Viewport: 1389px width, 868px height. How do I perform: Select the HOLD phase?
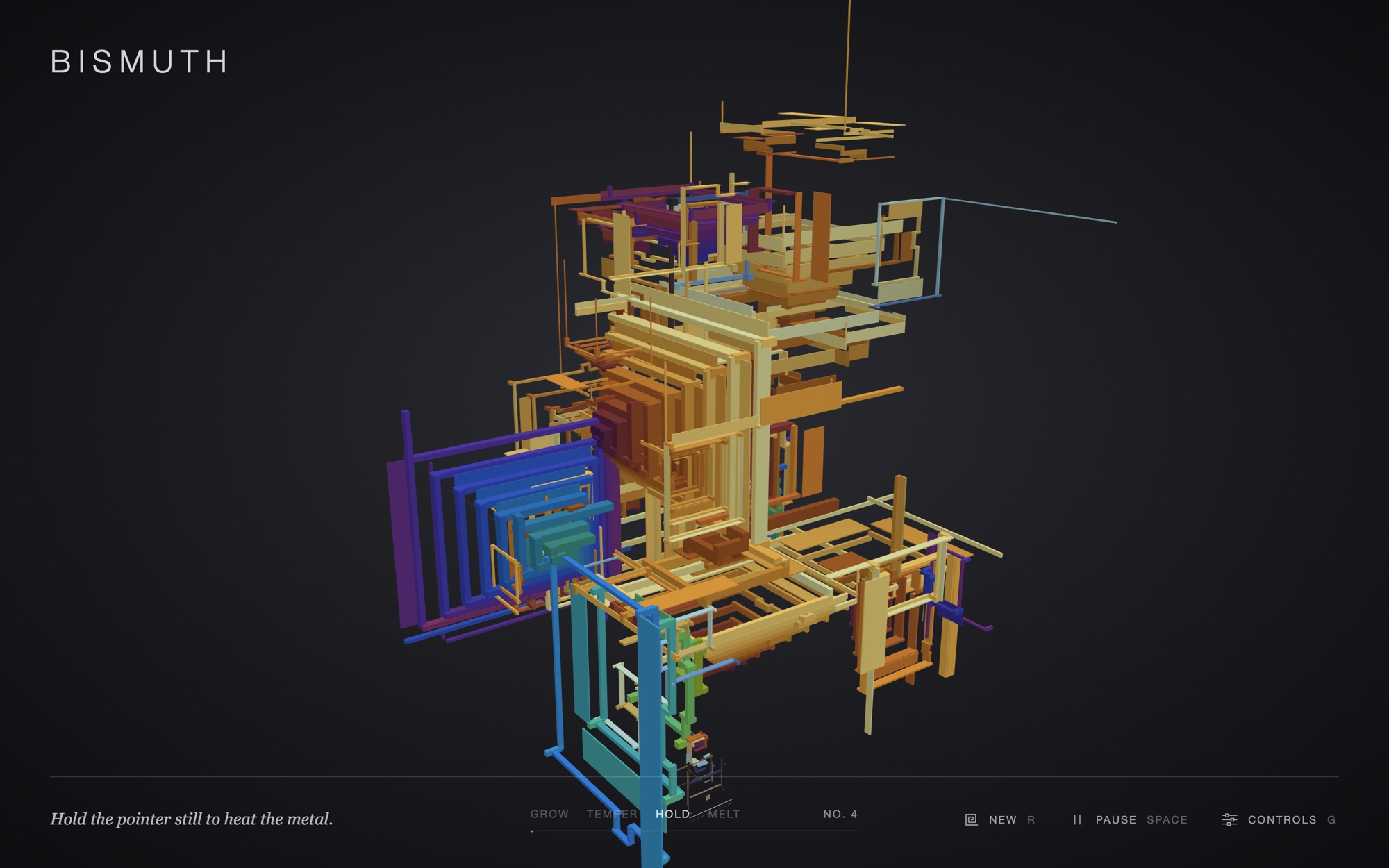coord(673,814)
